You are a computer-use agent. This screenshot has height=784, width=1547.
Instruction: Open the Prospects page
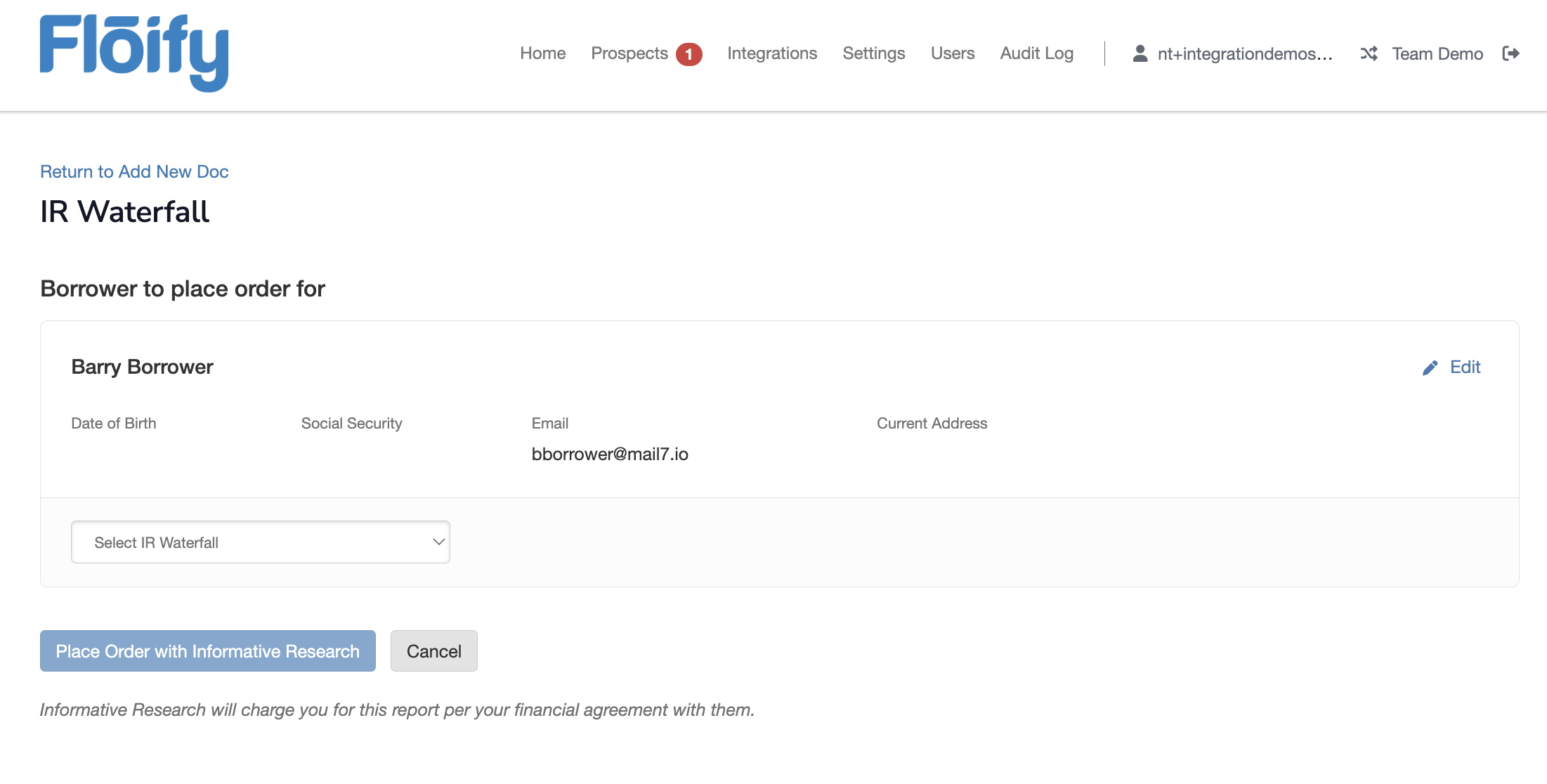point(629,53)
